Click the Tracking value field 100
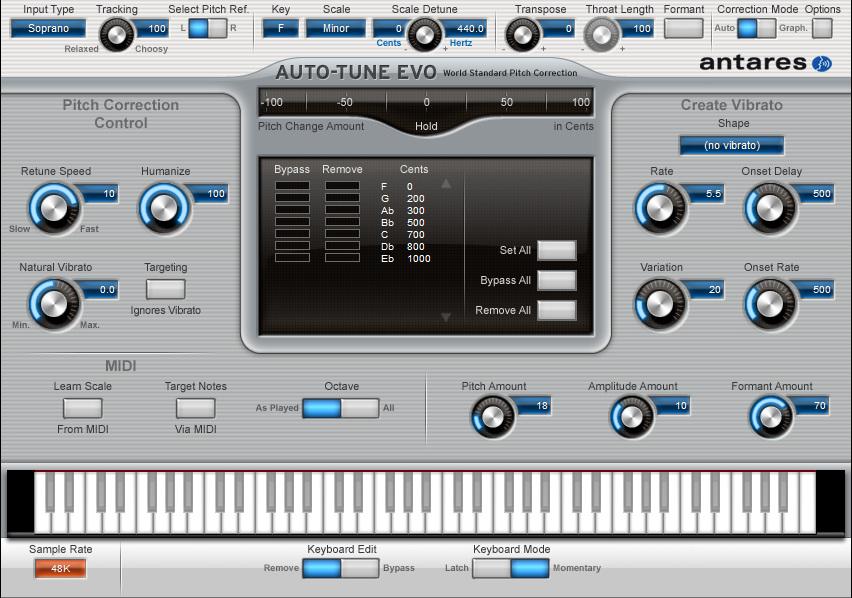Viewport: 852px width, 598px height. click(152, 28)
